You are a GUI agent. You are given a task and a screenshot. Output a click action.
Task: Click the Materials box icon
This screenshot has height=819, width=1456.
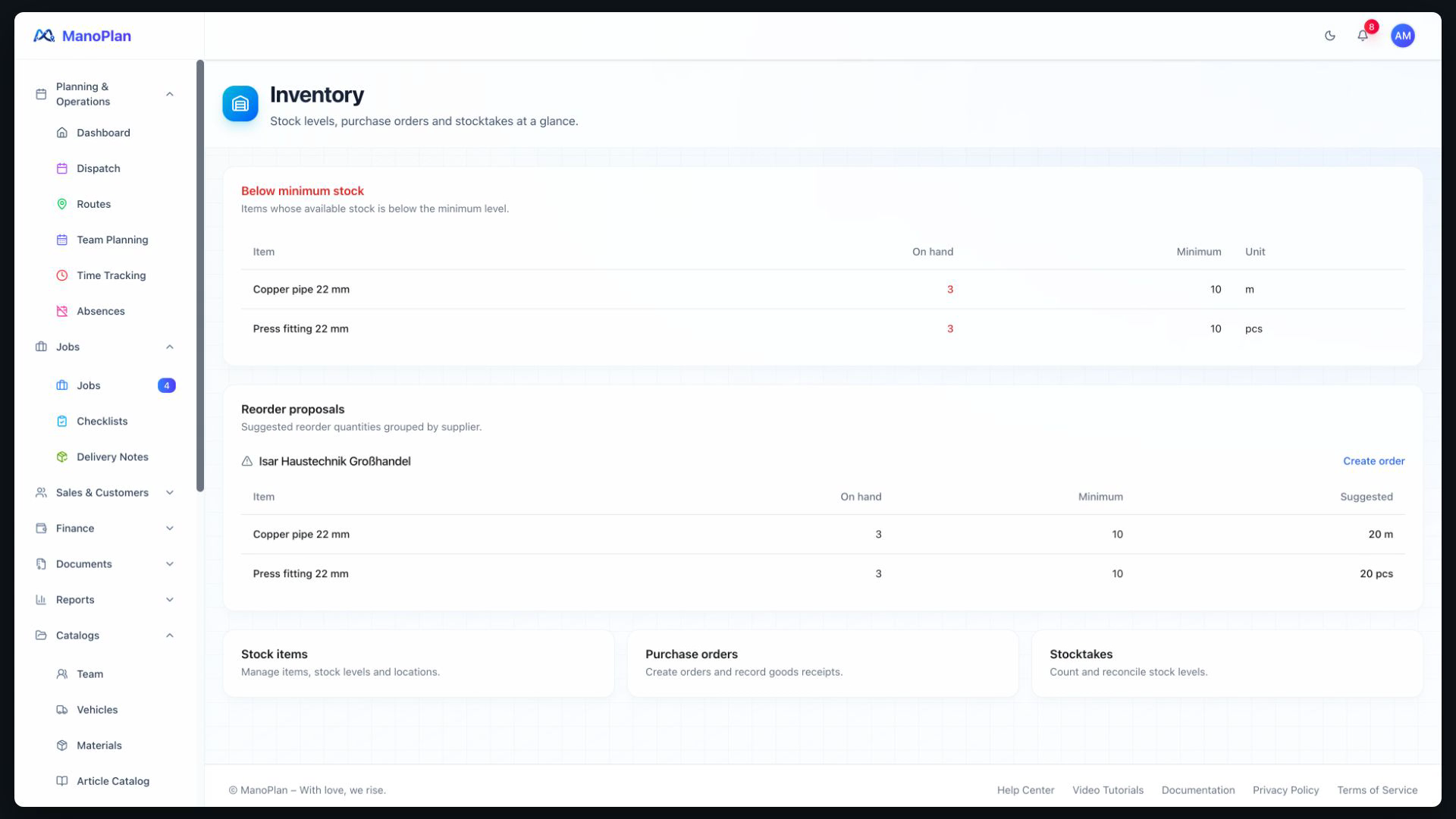click(x=62, y=745)
